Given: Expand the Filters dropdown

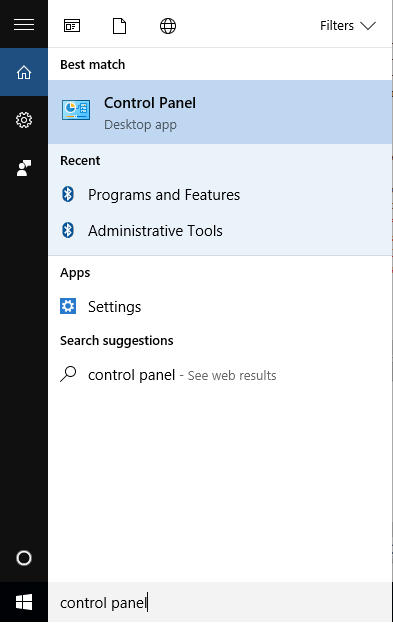Looking at the screenshot, I should (348, 25).
